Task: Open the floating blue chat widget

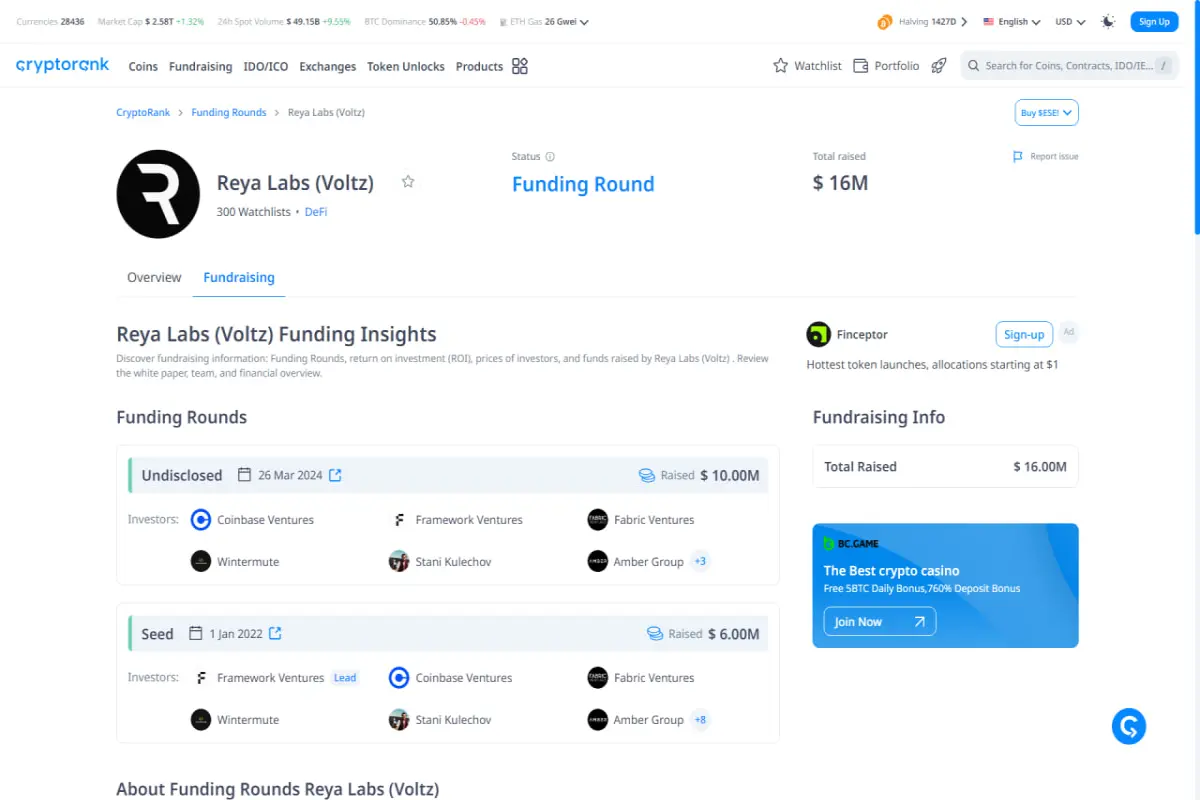Action: pos(1129,726)
